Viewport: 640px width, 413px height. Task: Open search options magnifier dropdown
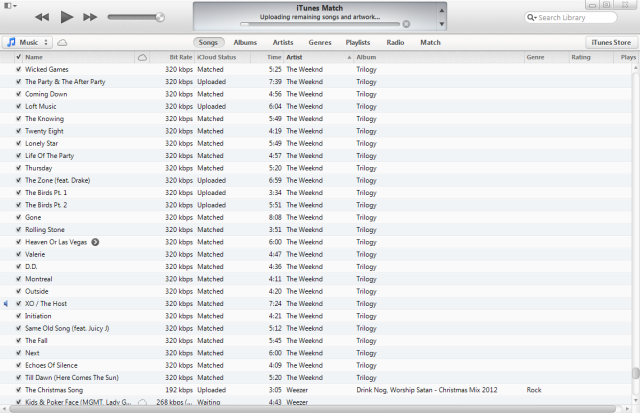click(531, 18)
